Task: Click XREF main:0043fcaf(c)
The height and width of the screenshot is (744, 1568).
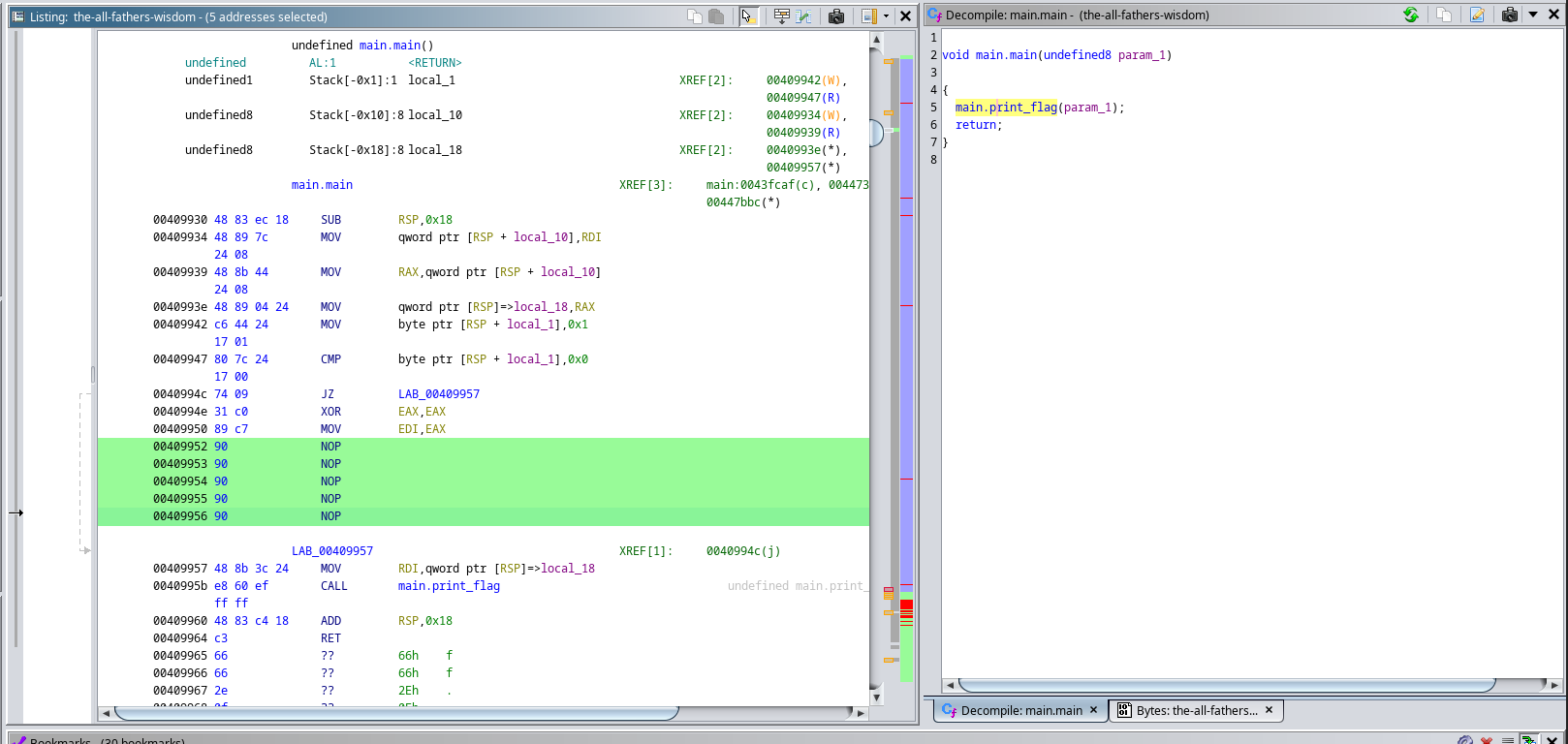Action: [761, 185]
